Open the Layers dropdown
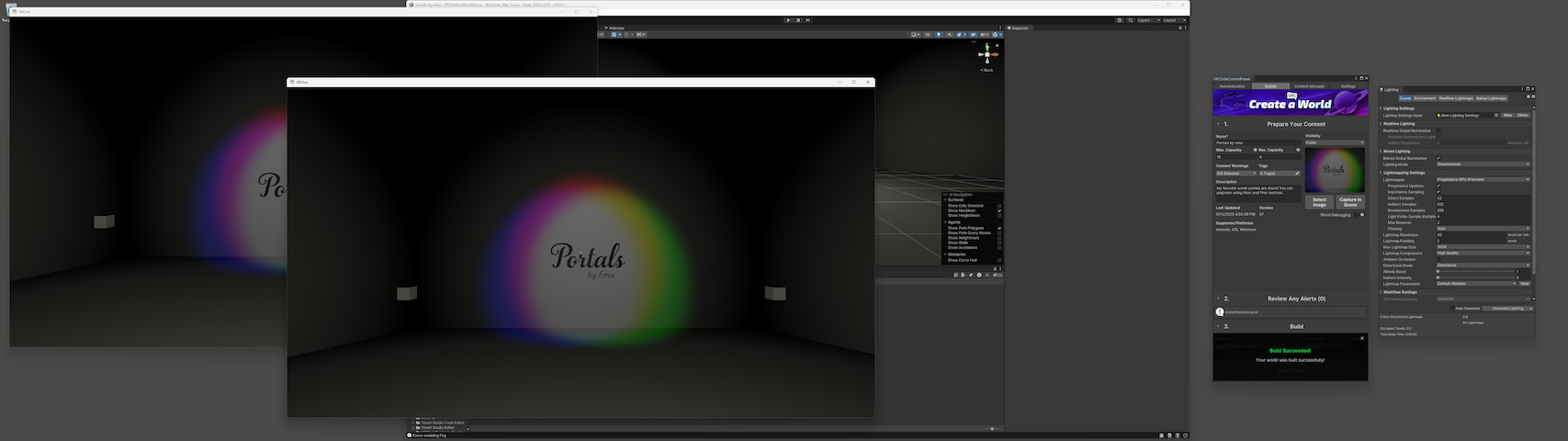1568x441 pixels. pyautogui.click(x=1146, y=20)
